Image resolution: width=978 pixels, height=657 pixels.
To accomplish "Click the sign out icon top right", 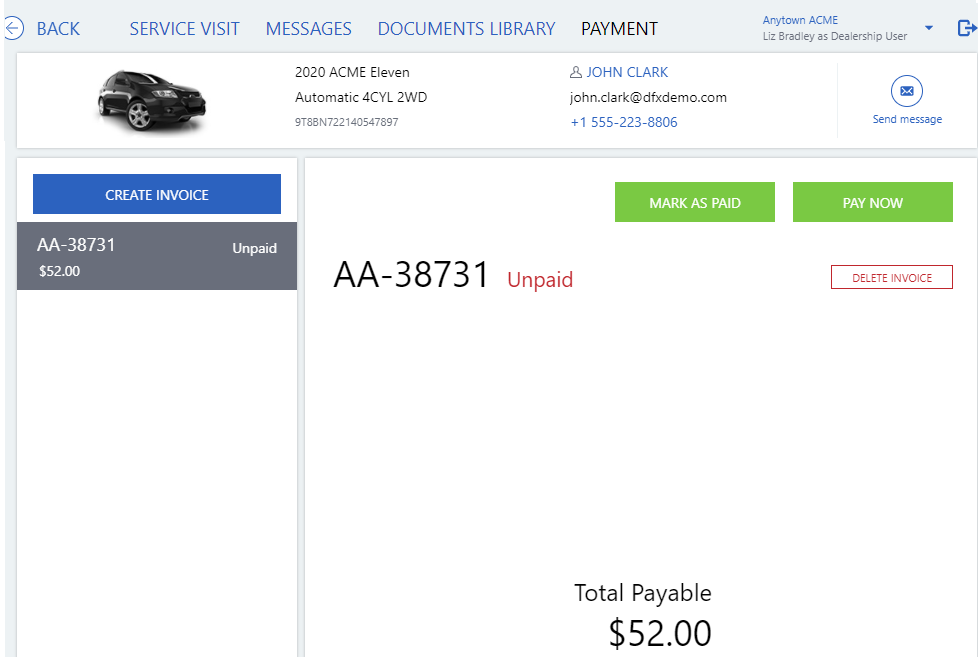I will 967,27.
